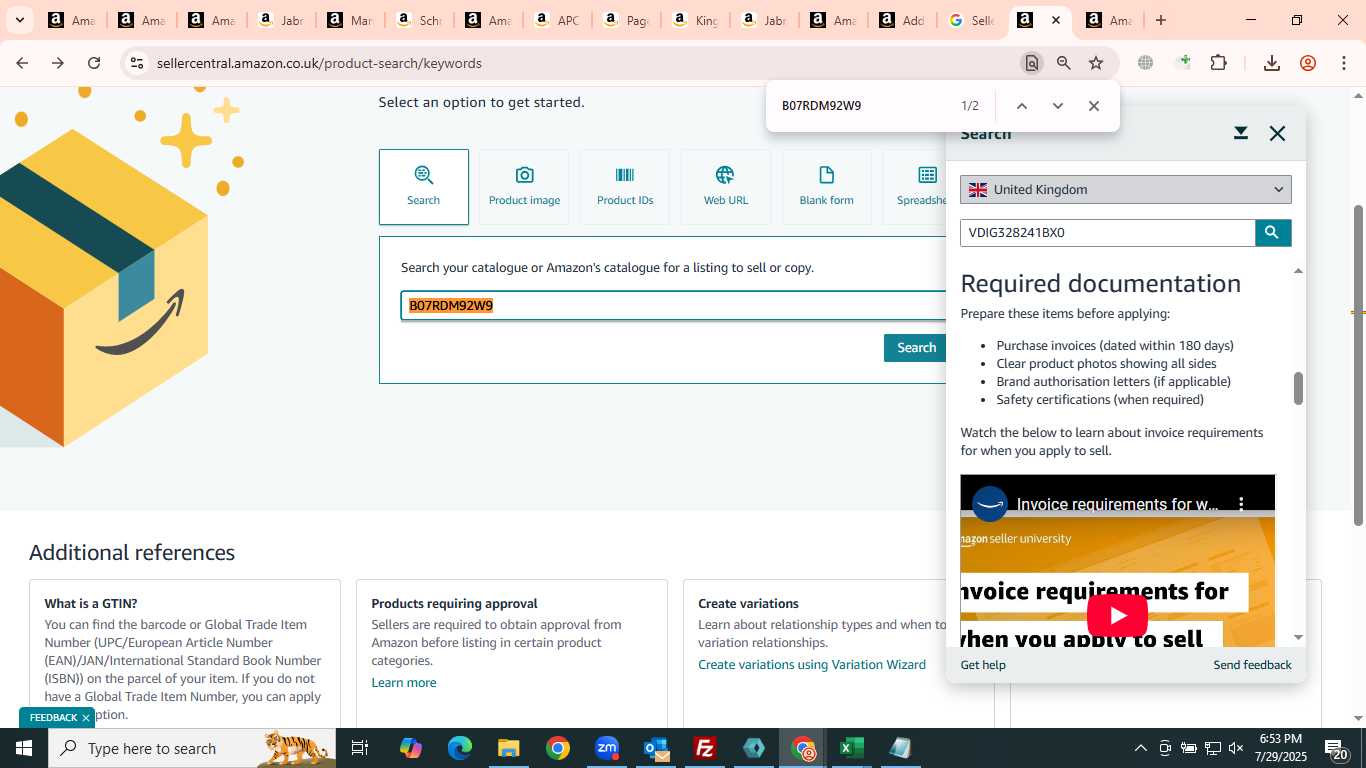Open Create variations using Variation Wizard link

[x=812, y=665]
